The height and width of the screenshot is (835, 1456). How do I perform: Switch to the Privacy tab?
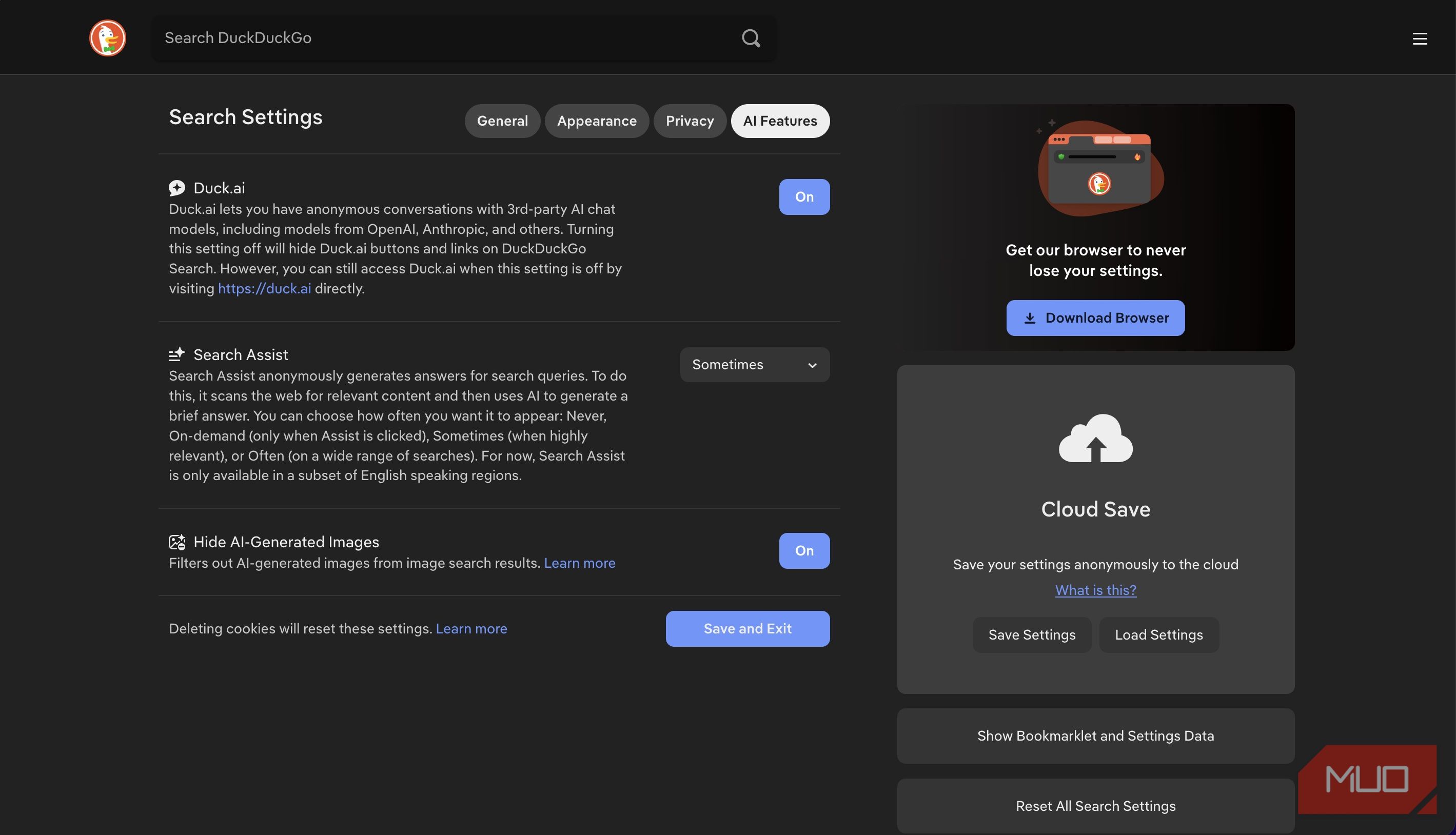pyautogui.click(x=690, y=121)
